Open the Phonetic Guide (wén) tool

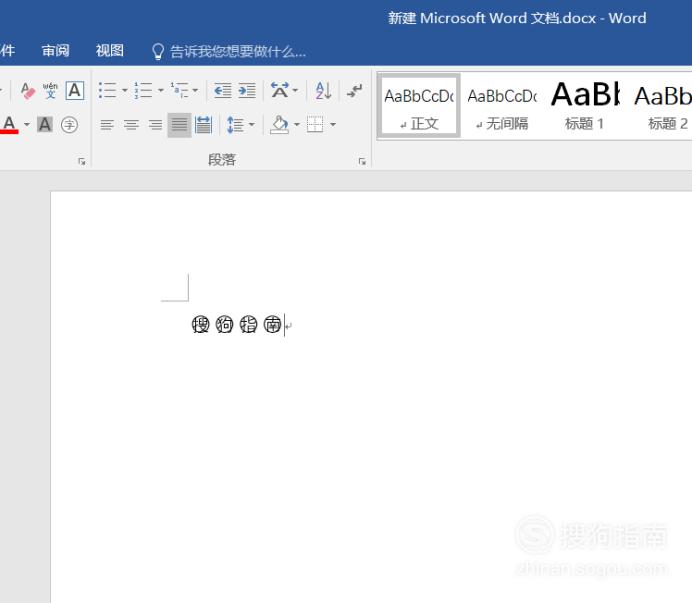point(50,90)
